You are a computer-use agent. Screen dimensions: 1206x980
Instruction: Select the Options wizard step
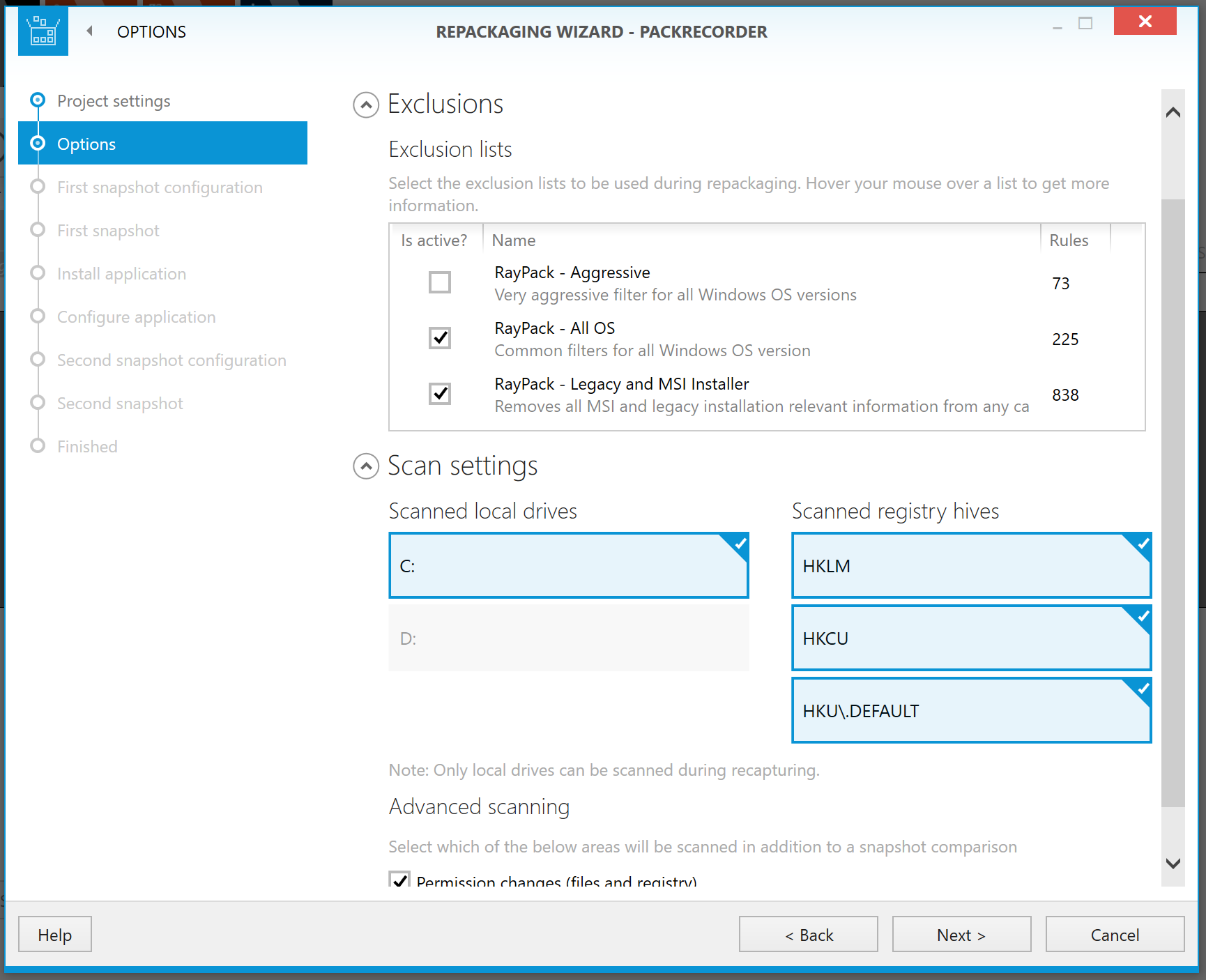point(162,143)
